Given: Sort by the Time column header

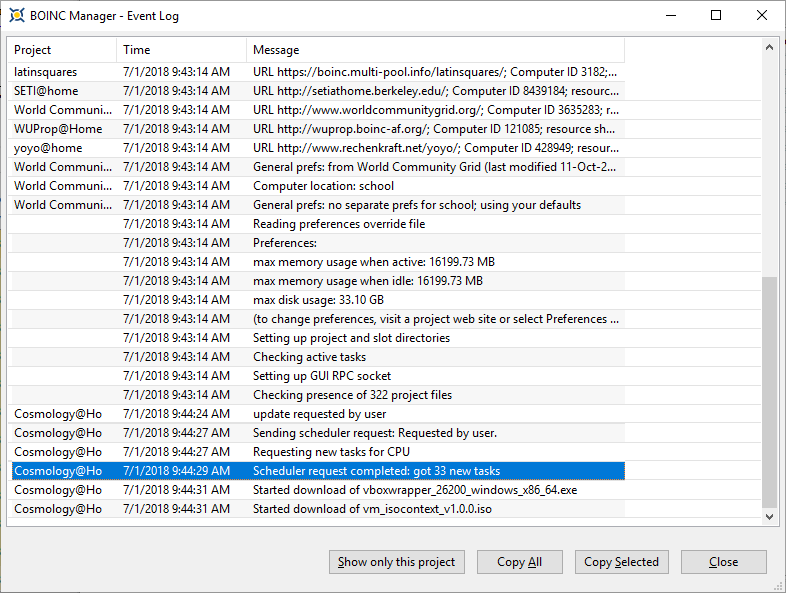Looking at the screenshot, I should point(181,50).
